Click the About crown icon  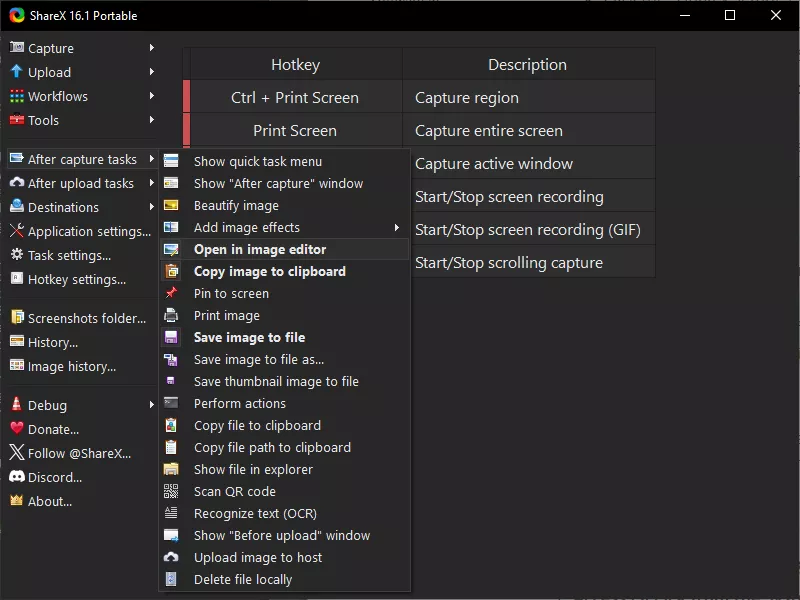tap(17, 501)
